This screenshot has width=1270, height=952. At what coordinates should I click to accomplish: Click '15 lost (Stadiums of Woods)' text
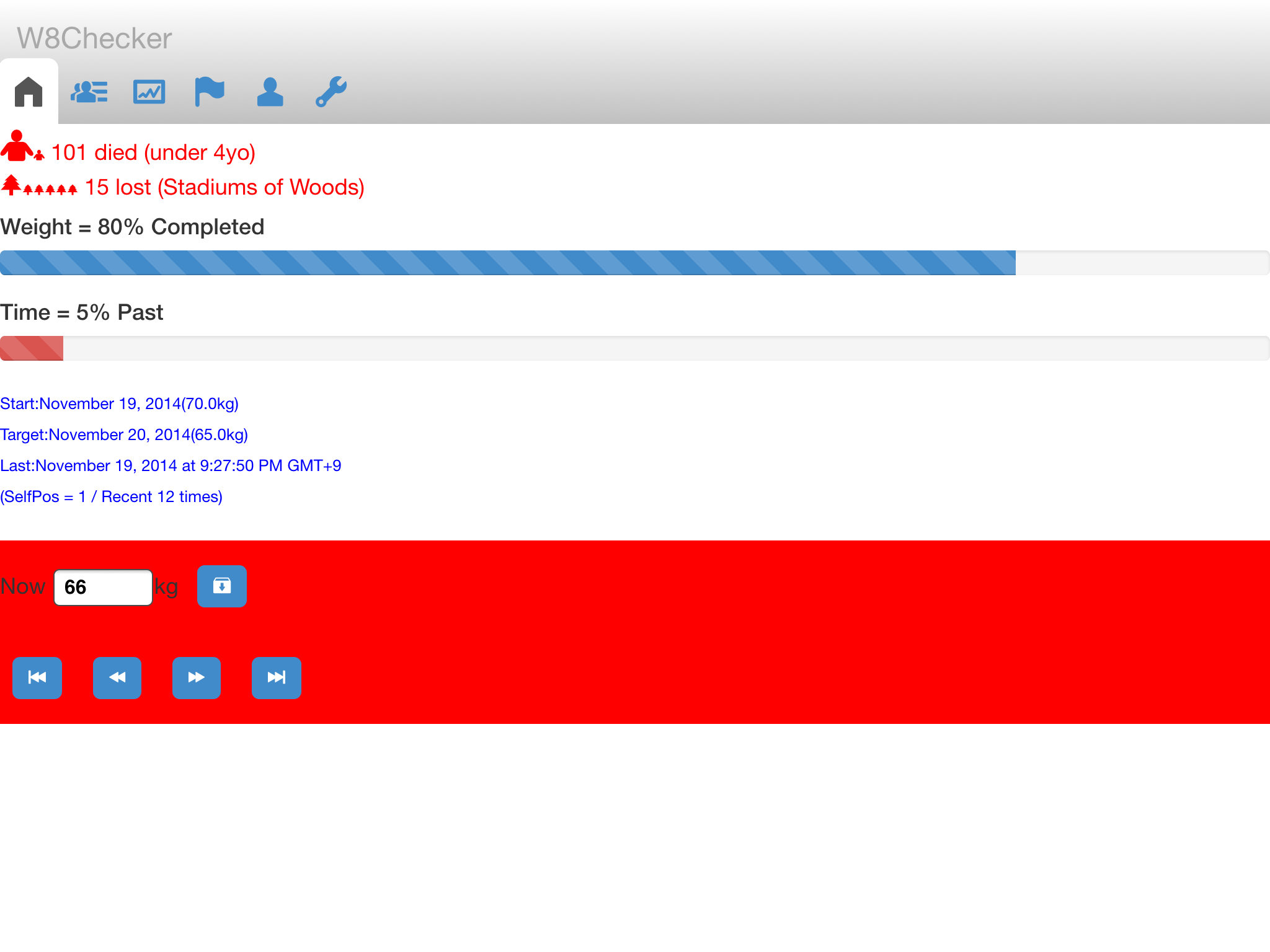pos(224,187)
